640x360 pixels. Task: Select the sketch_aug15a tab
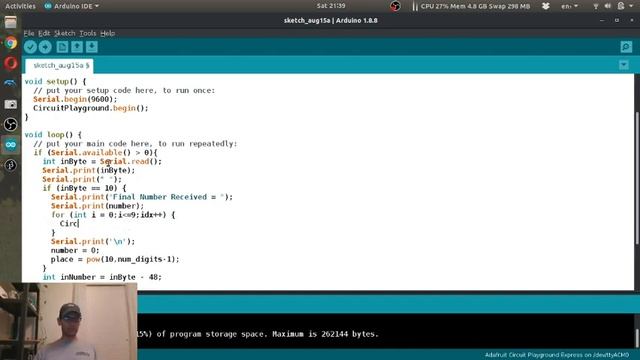tap(59, 65)
